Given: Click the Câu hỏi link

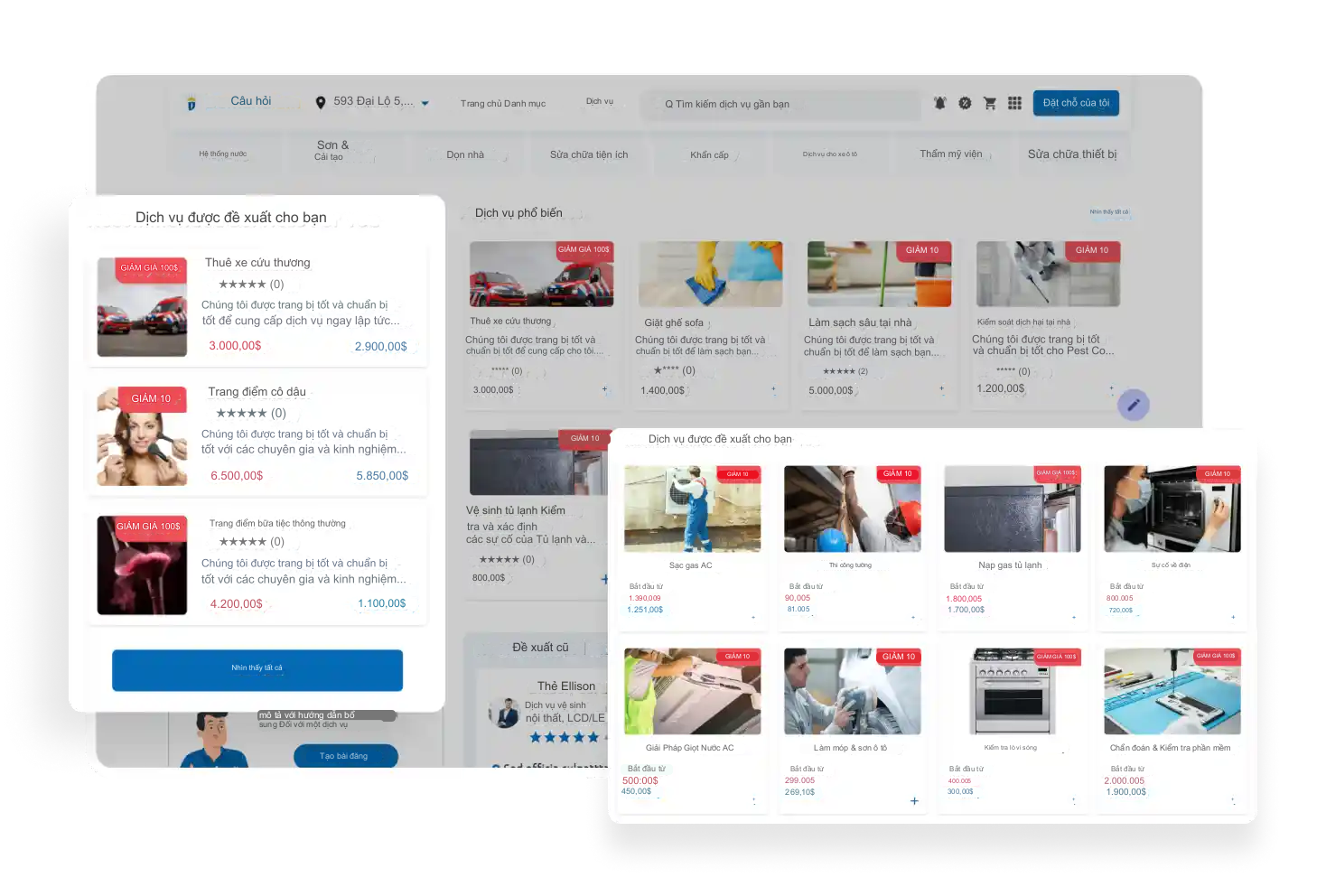Looking at the screenshot, I should click(x=251, y=101).
